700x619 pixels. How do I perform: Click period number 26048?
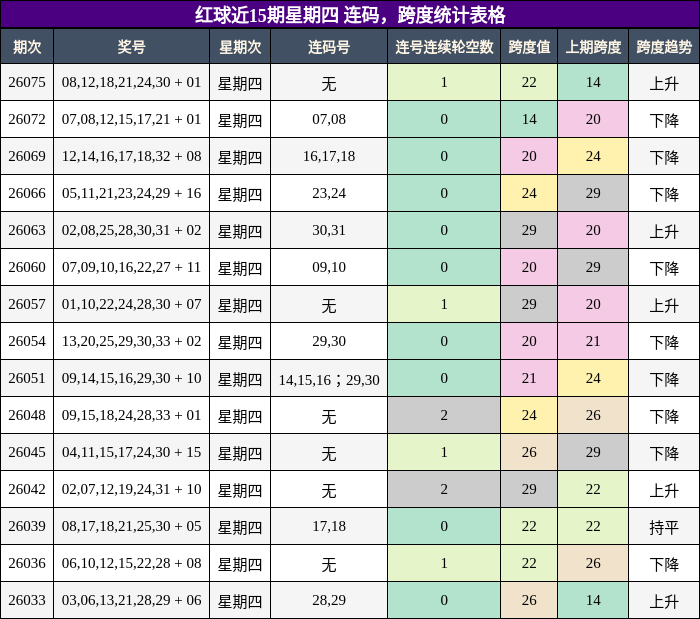coord(27,415)
